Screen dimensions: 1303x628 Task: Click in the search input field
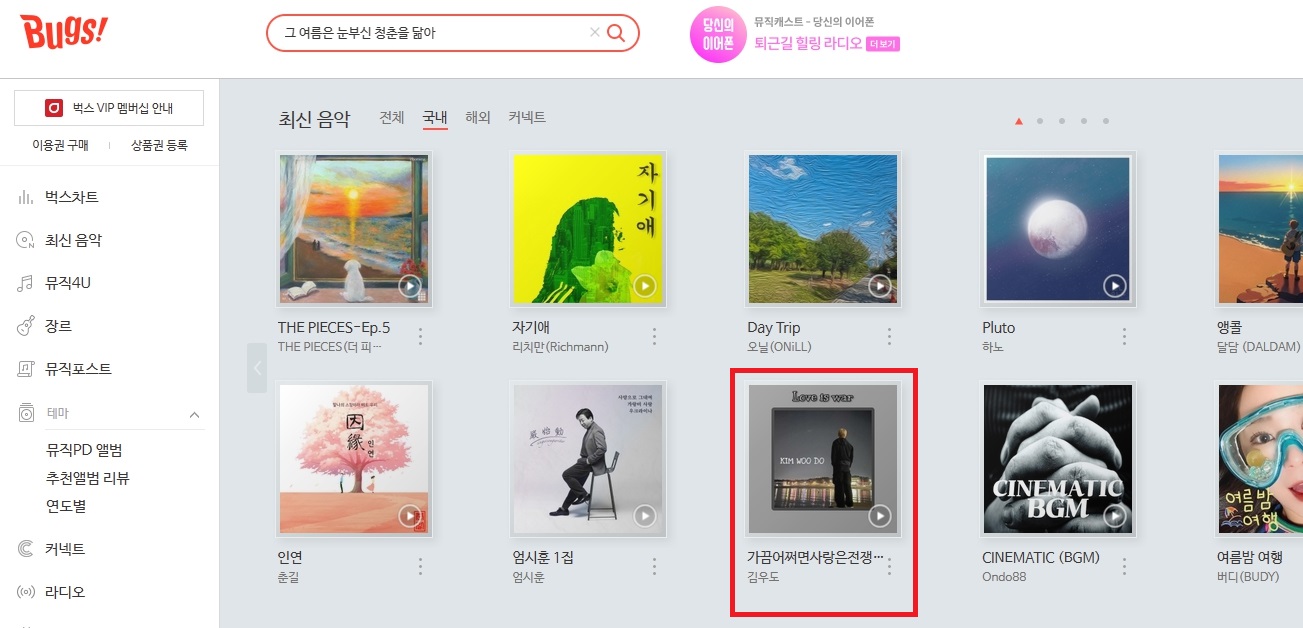[x=430, y=33]
